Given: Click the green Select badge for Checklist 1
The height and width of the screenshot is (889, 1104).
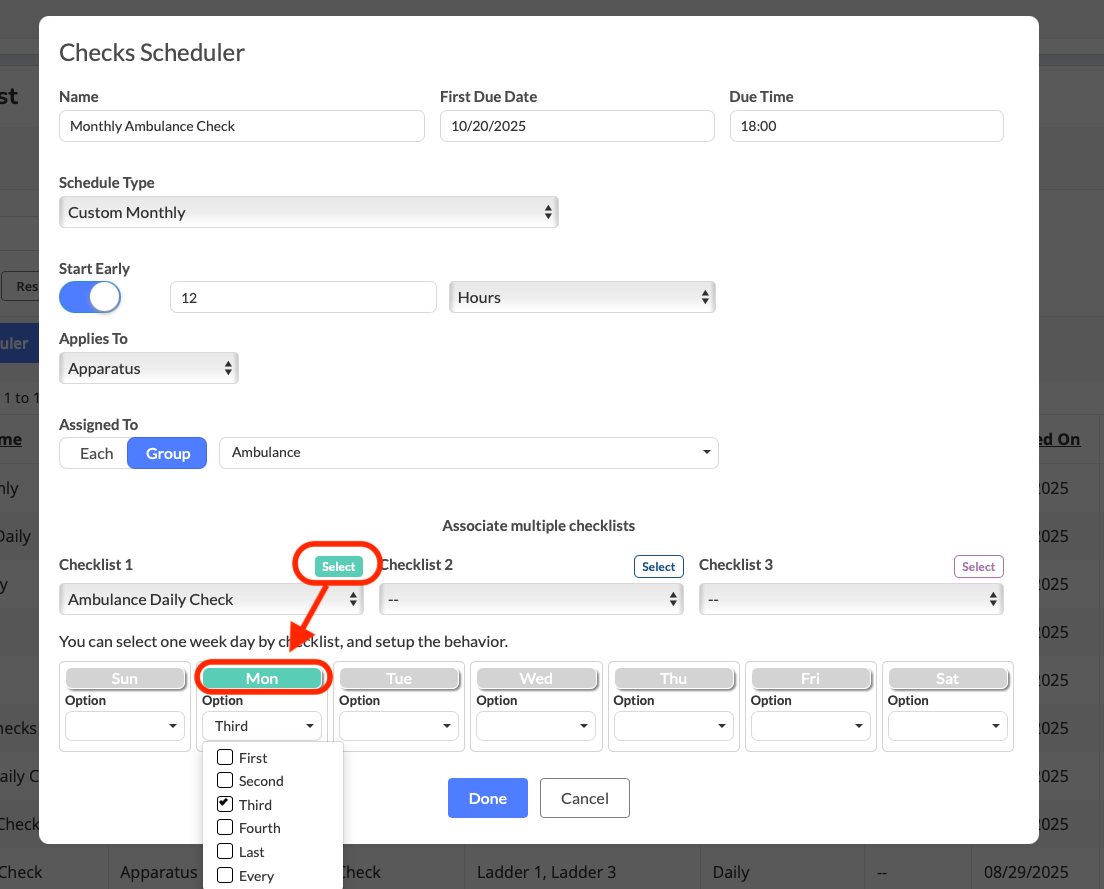Looking at the screenshot, I should click(x=338, y=567).
